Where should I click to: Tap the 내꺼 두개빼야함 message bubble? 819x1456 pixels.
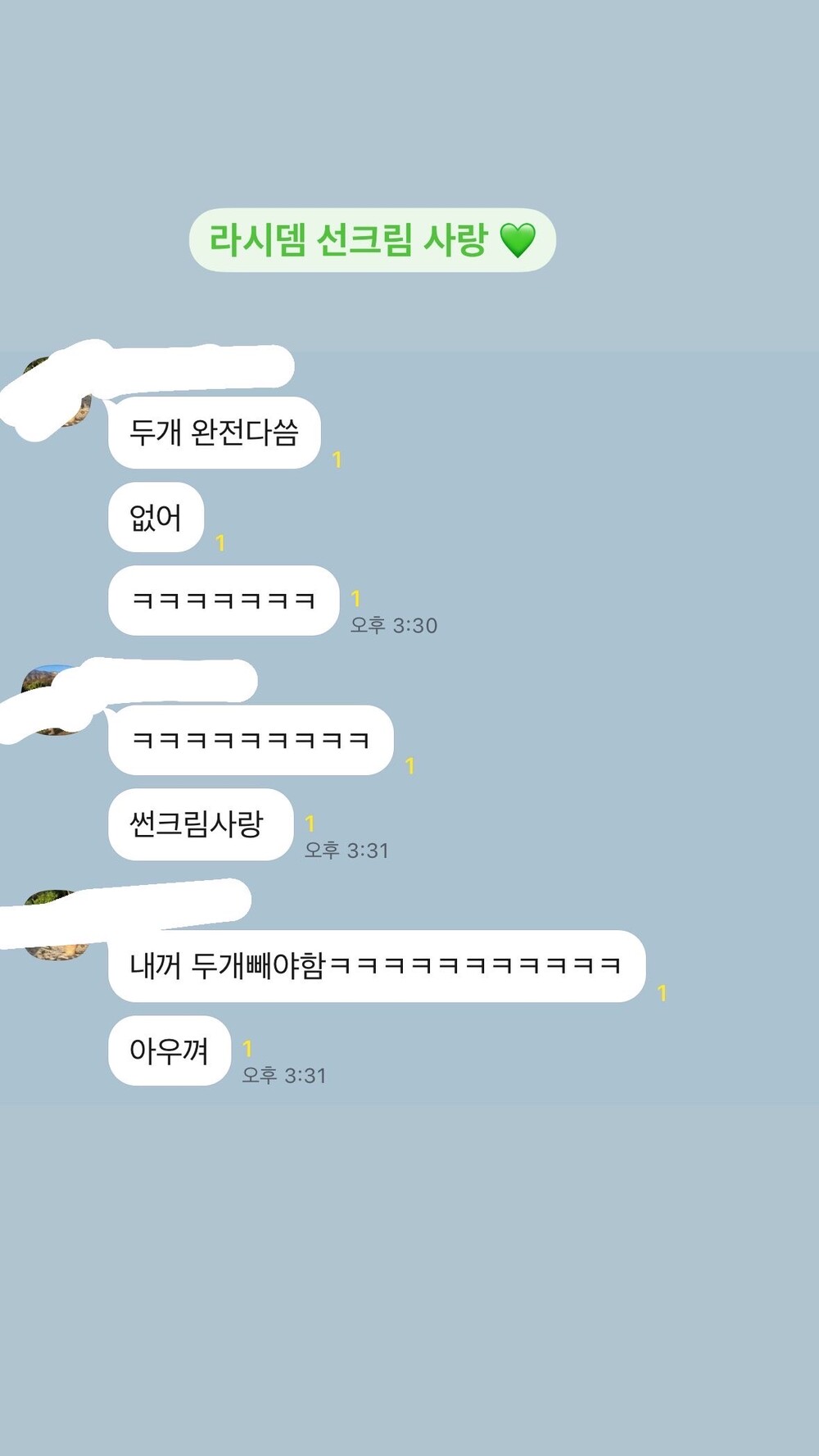point(377,966)
